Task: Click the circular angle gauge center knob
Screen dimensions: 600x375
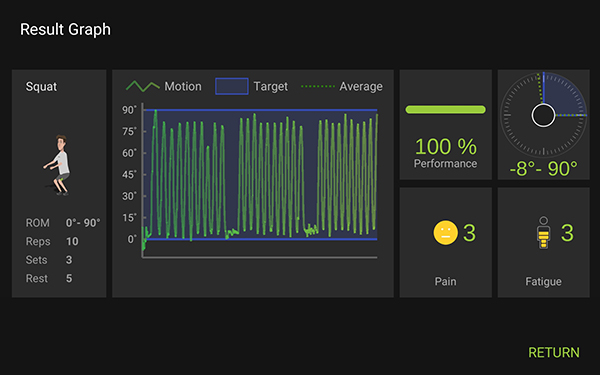Action: tap(543, 115)
